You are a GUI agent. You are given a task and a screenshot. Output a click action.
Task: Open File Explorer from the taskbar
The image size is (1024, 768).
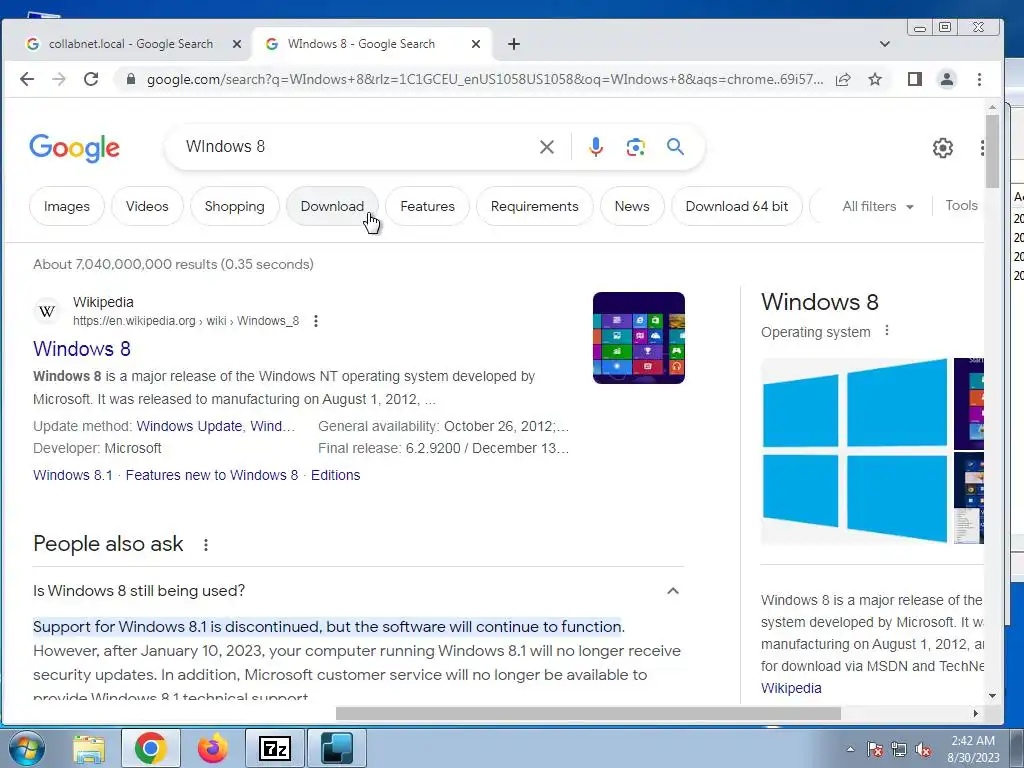[x=89, y=748]
